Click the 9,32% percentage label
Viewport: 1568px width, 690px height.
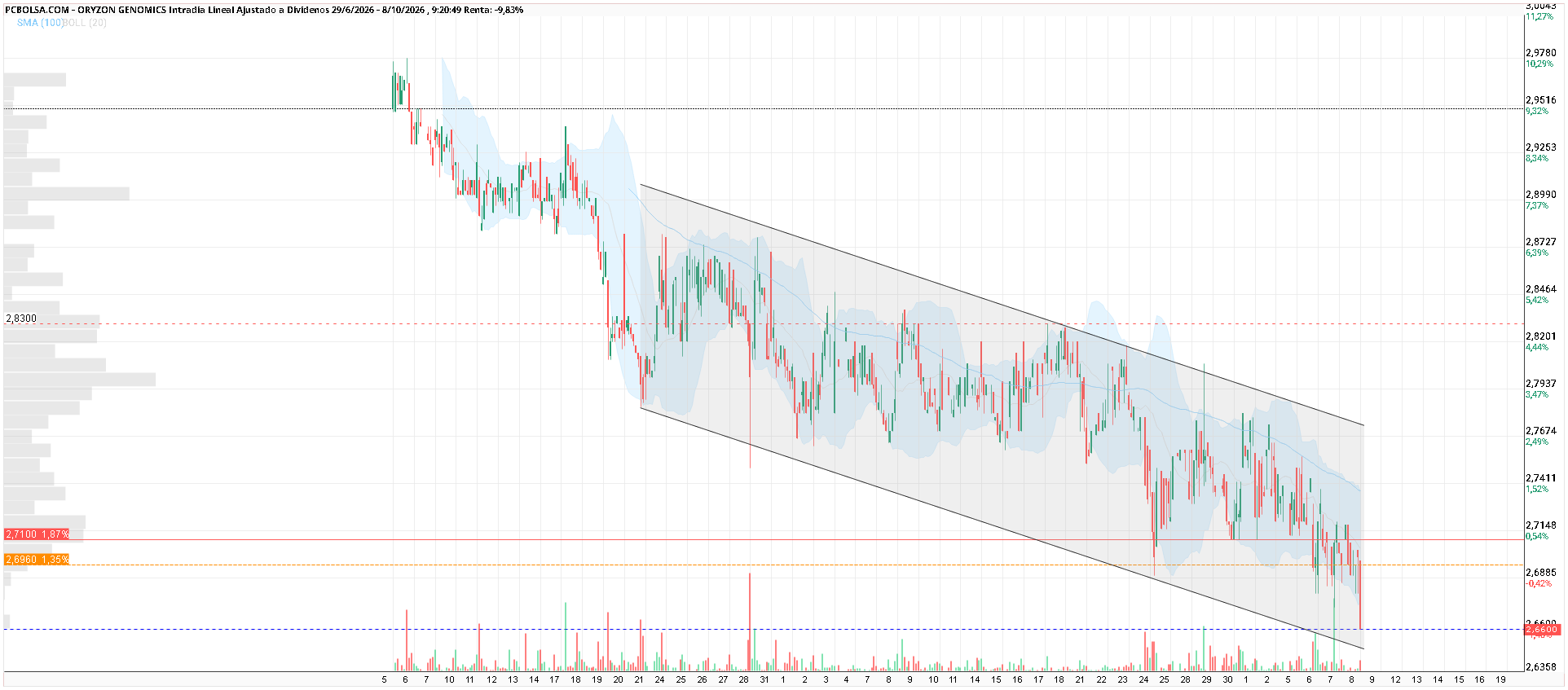point(1537,111)
